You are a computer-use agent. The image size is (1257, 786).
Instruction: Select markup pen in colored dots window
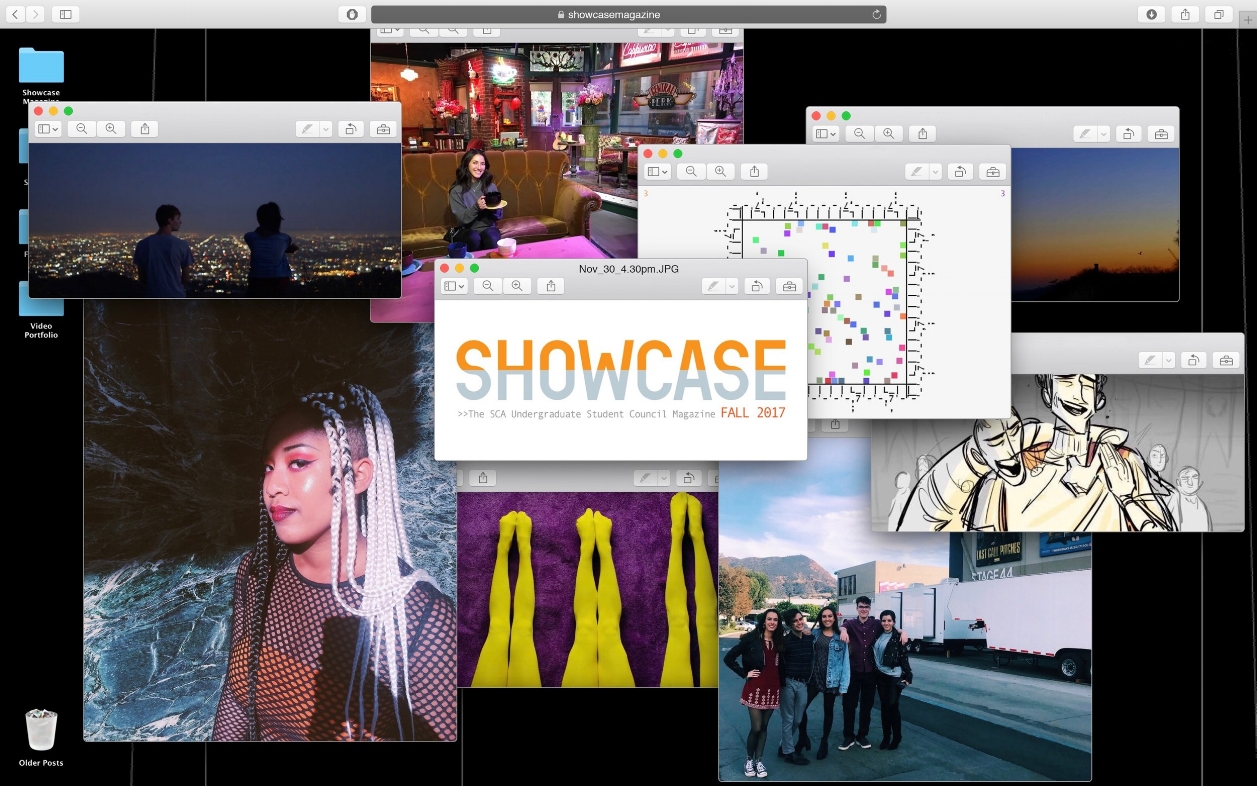(x=916, y=172)
